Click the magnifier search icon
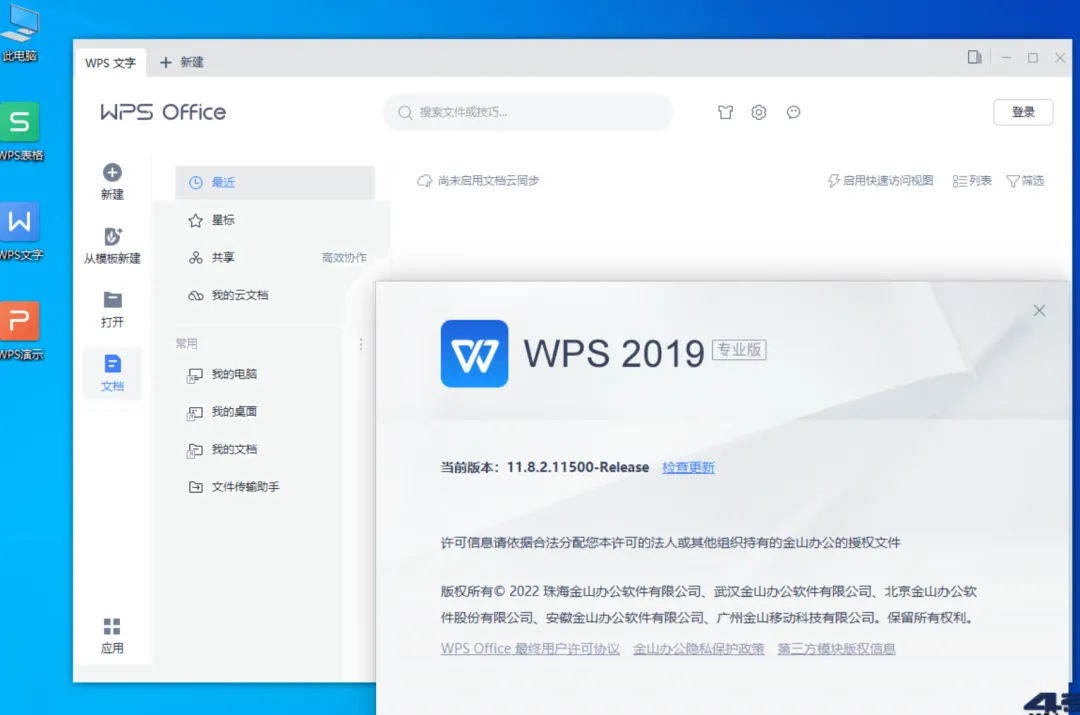Viewport: 1080px width, 715px height. click(405, 112)
